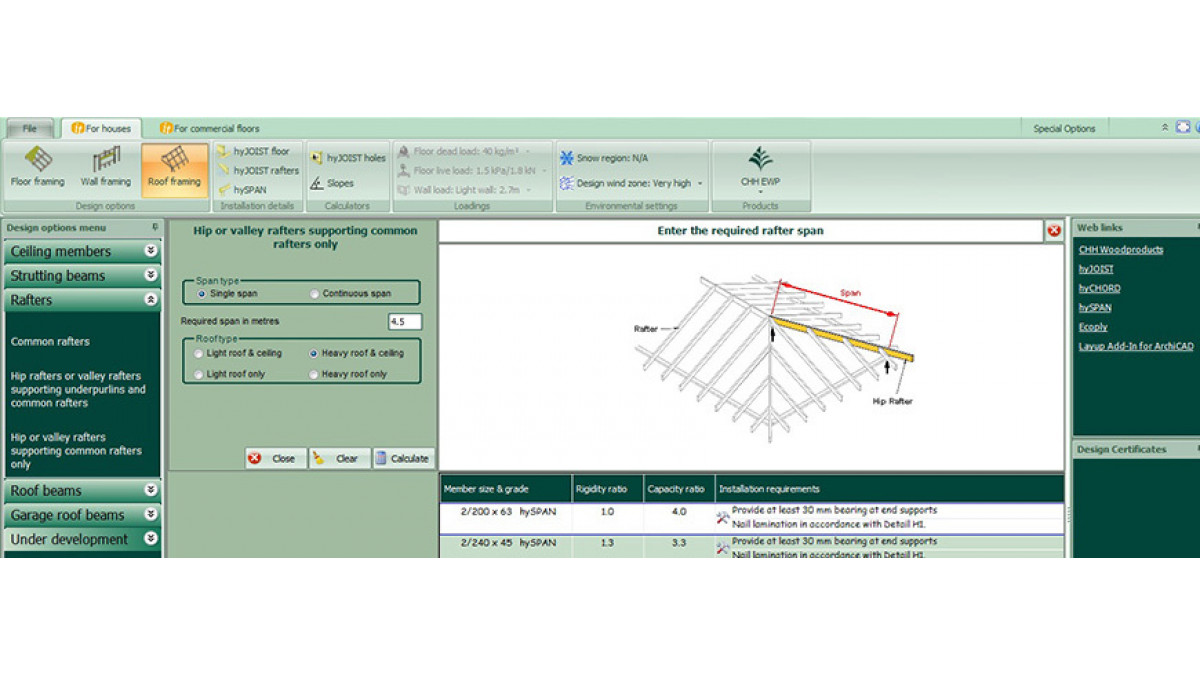Click the required span input field

(x=405, y=322)
